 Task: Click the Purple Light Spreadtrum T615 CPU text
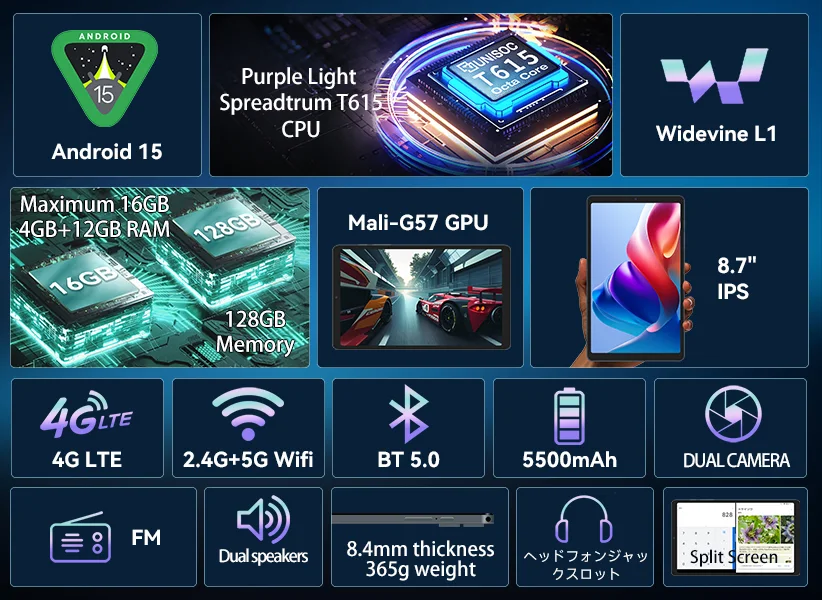(x=300, y=103)
